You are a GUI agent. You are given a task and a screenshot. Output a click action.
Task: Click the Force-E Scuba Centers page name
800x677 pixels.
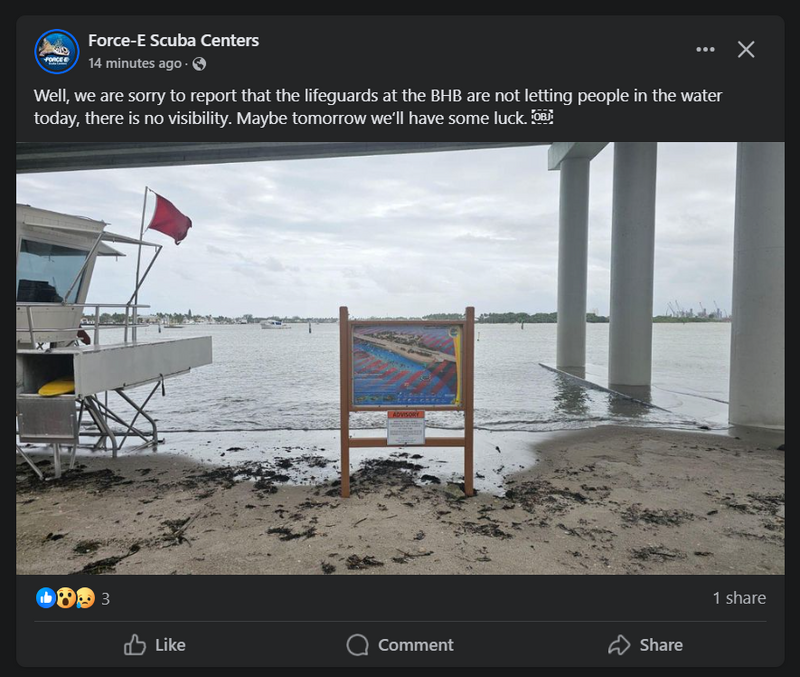pyautogui.click(x=173, y=41)
